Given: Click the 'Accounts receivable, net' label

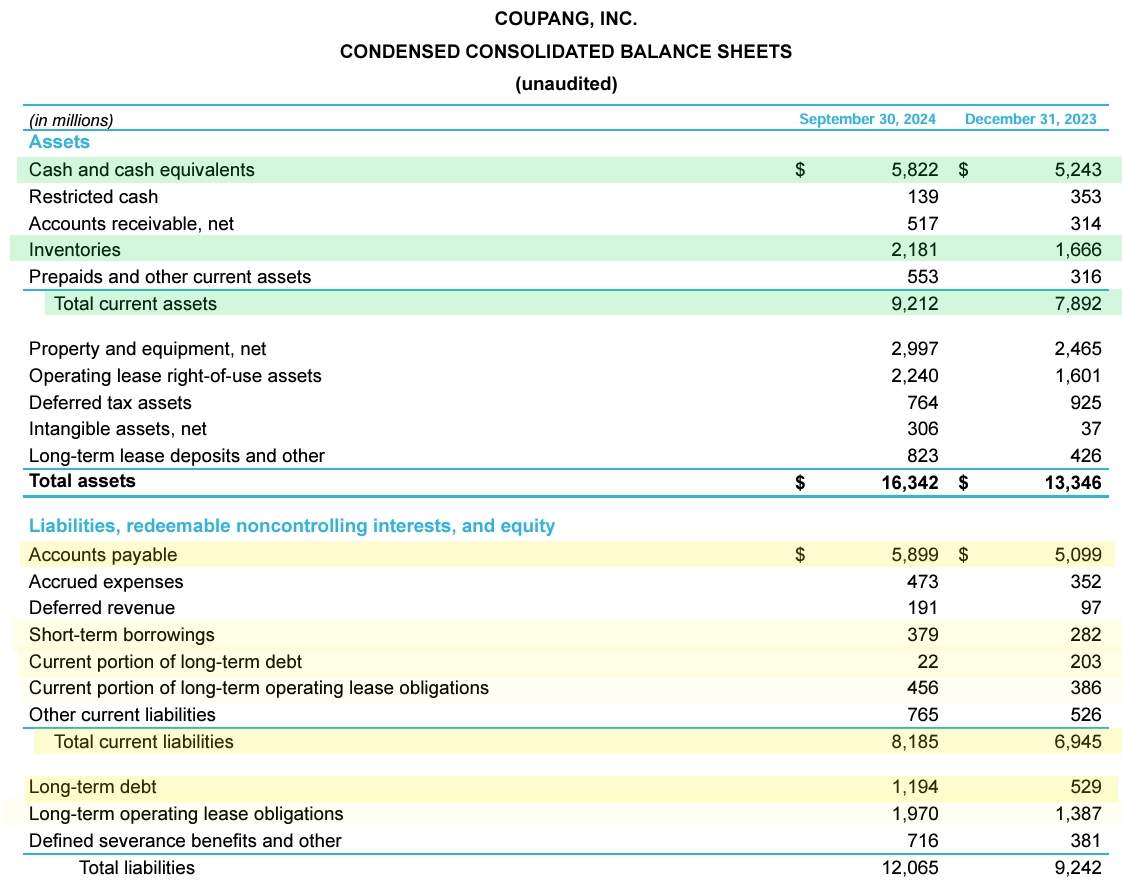Looking at the screenshot, I should tap(131, 224).
